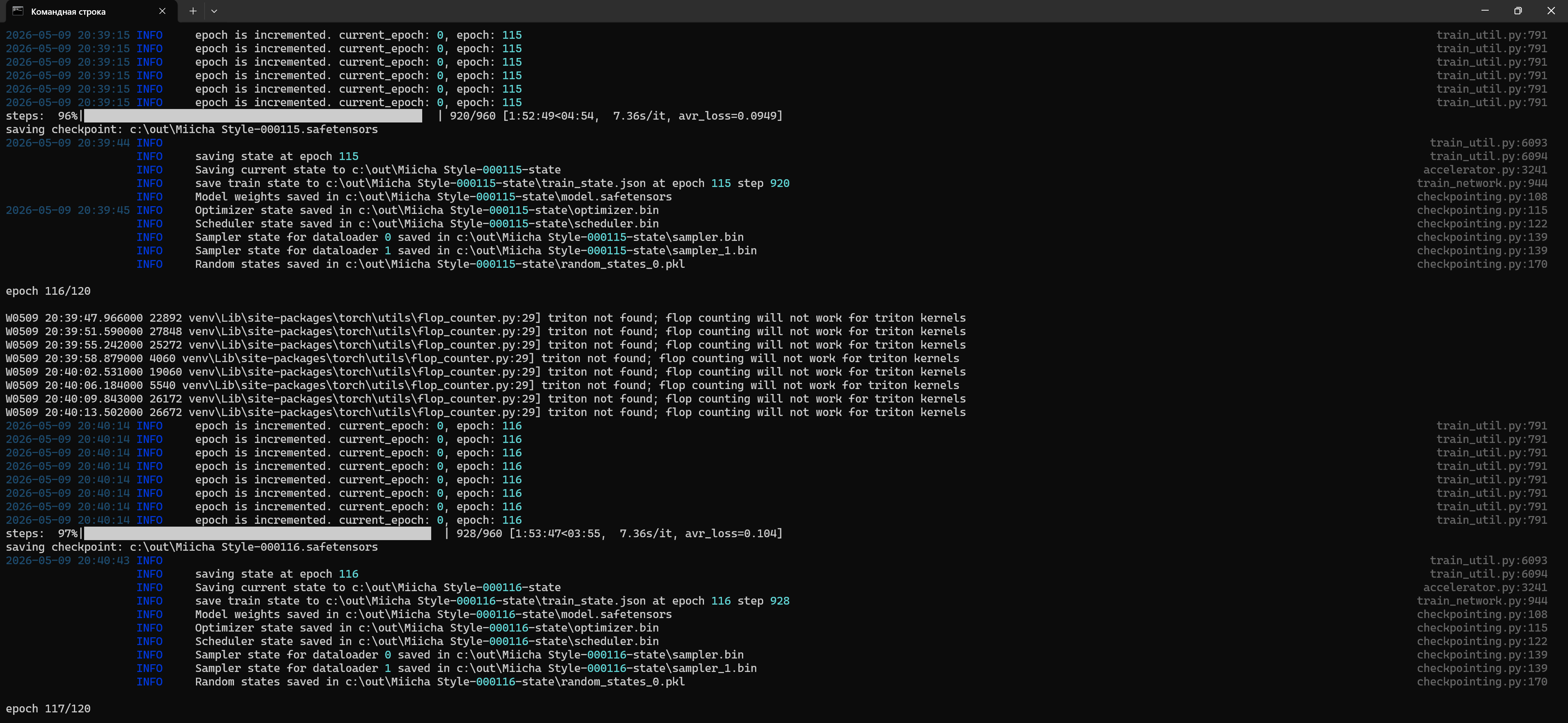Click 'avr_loss=0.104' value
This screenshot has height=723, width=1568.
tap(731, 534)
